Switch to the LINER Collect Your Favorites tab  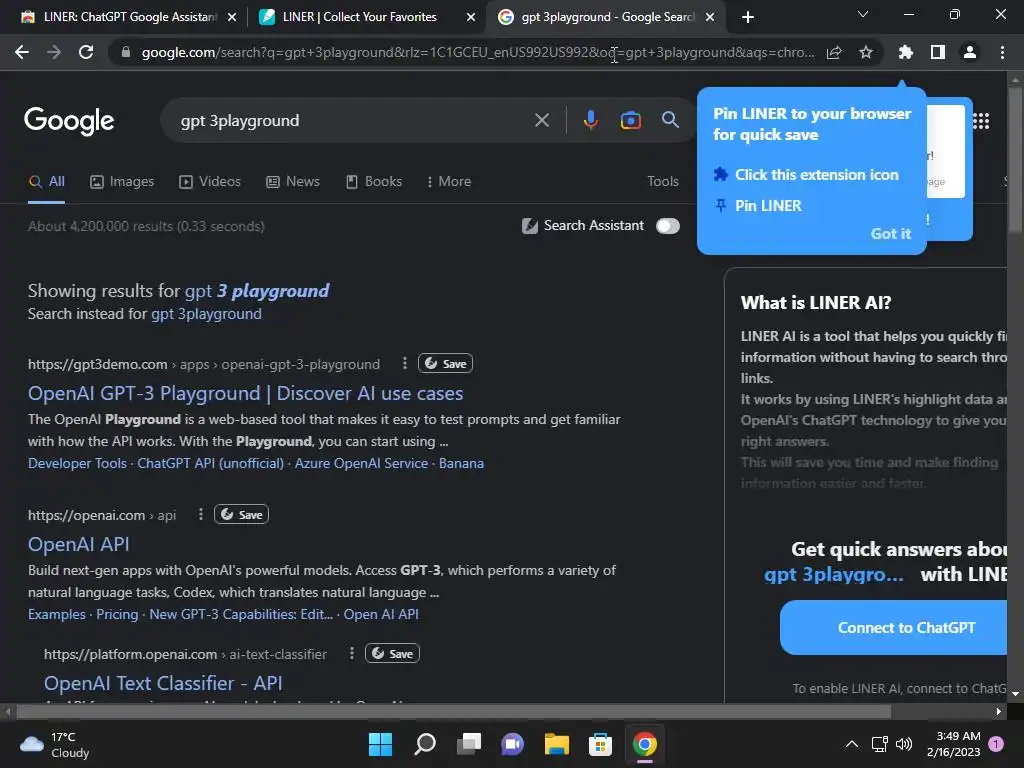coord(359,17)
